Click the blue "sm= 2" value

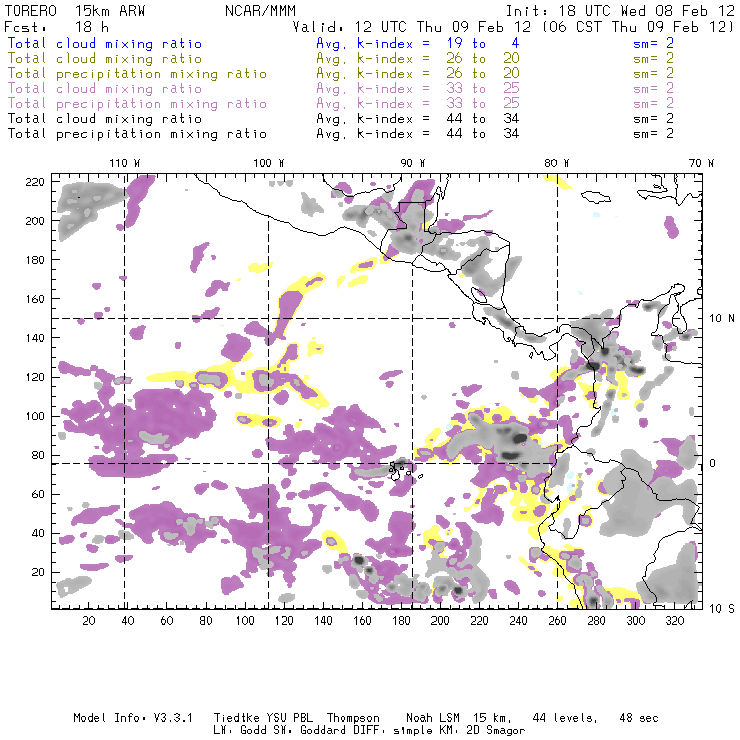pos(653,43)
